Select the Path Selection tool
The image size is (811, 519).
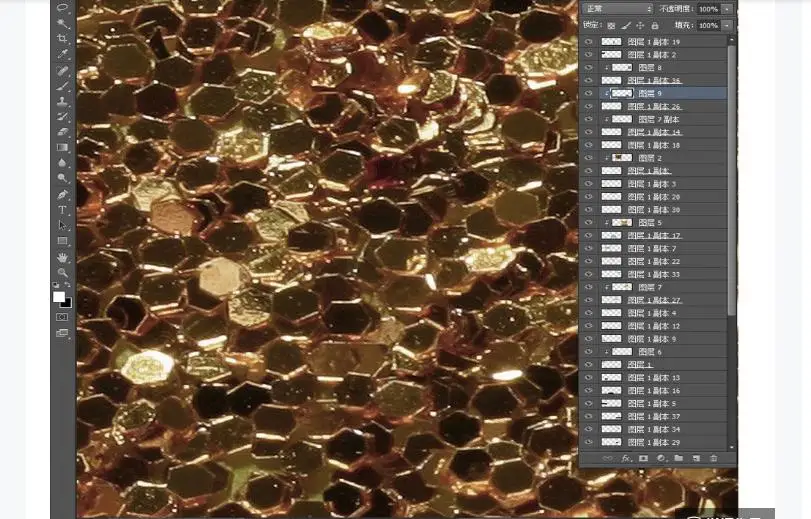(62, 225)
